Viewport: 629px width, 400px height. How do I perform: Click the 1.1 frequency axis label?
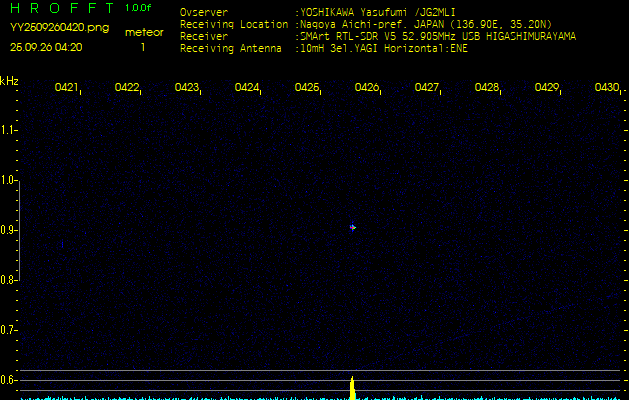coord(9,130)
